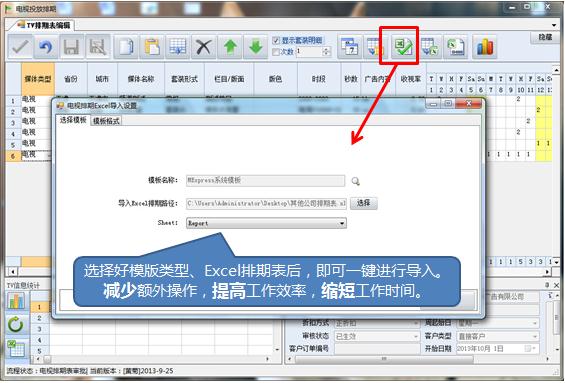Click the blue undo arrow icon
The width and height of the screenshot is (565, 383).
(x=45, y=47)
